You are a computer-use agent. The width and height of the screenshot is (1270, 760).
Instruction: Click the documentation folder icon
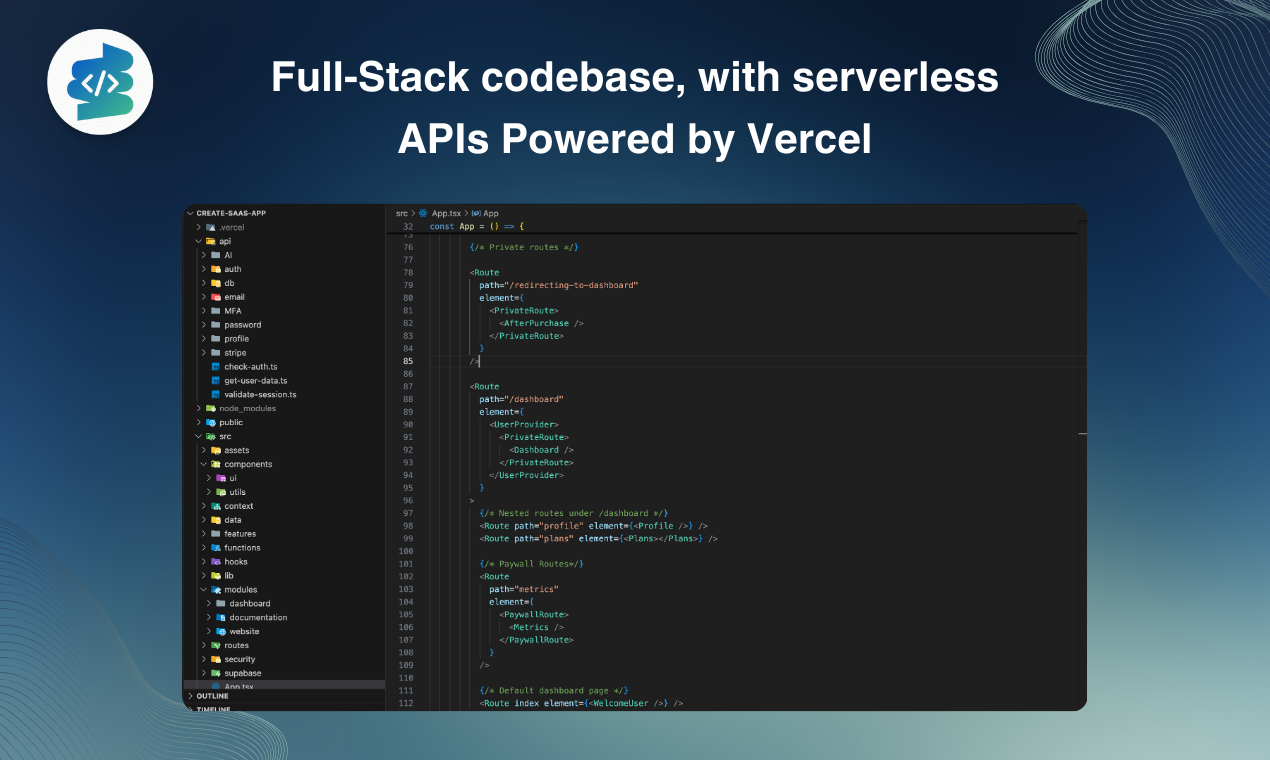[x=221, y=617]
